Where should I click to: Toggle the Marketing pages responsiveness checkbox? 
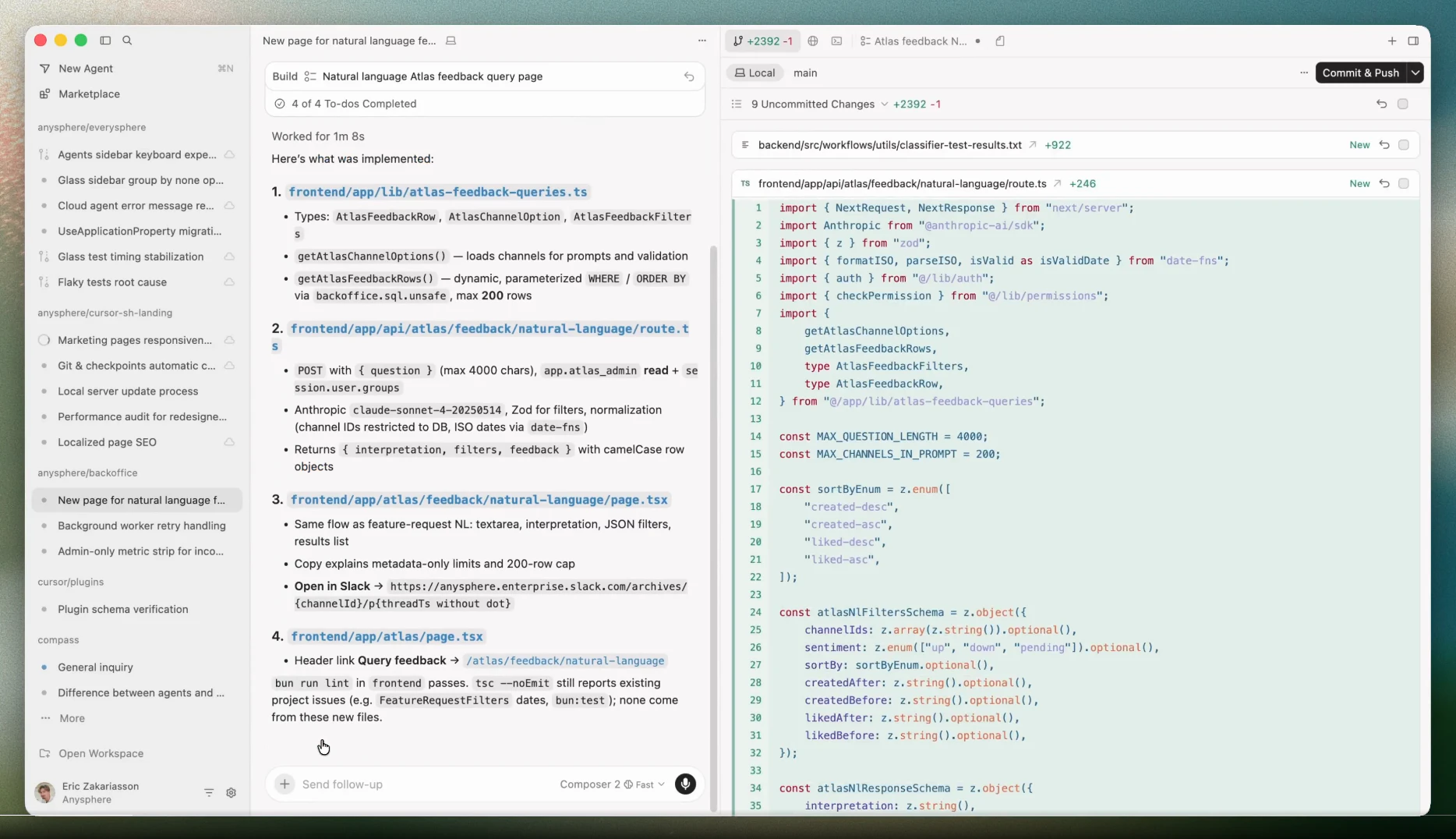pos(44,340)
